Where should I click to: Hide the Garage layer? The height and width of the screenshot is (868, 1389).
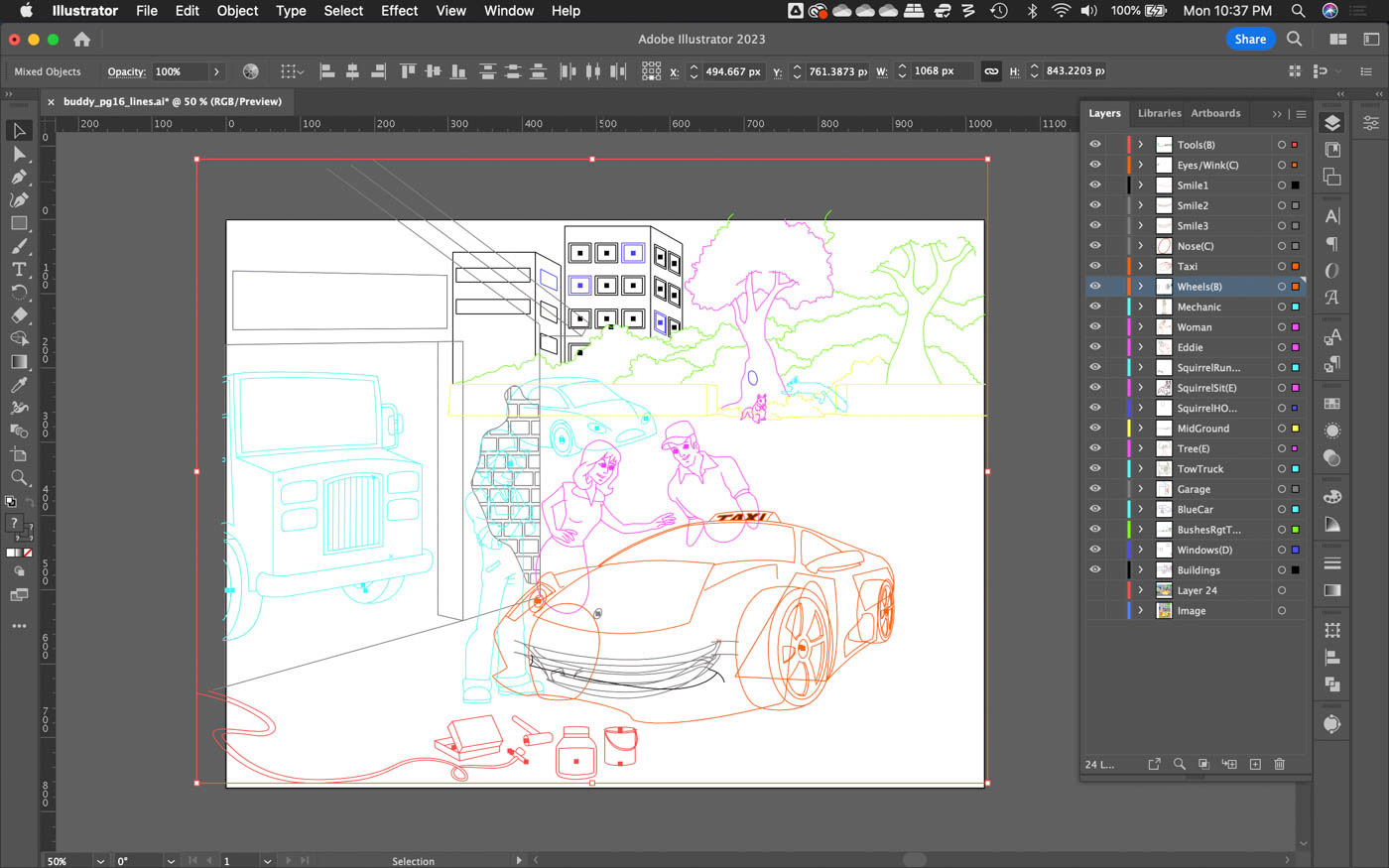[x=1095, y=489]
